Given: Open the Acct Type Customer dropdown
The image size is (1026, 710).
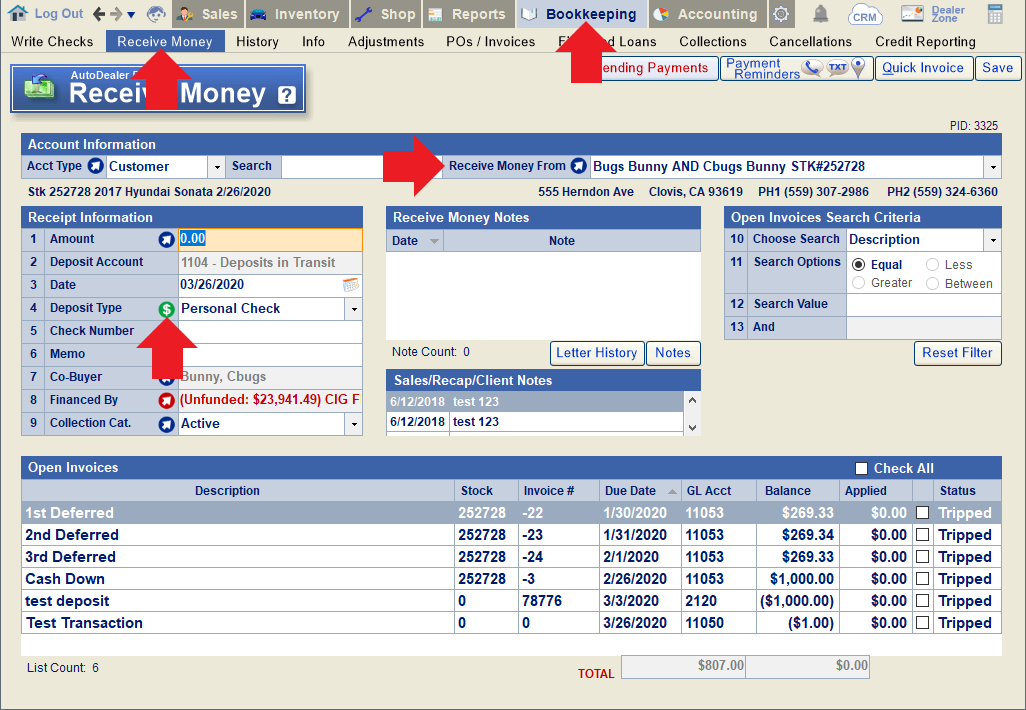Looking at the screenshot, I should 217,167.
